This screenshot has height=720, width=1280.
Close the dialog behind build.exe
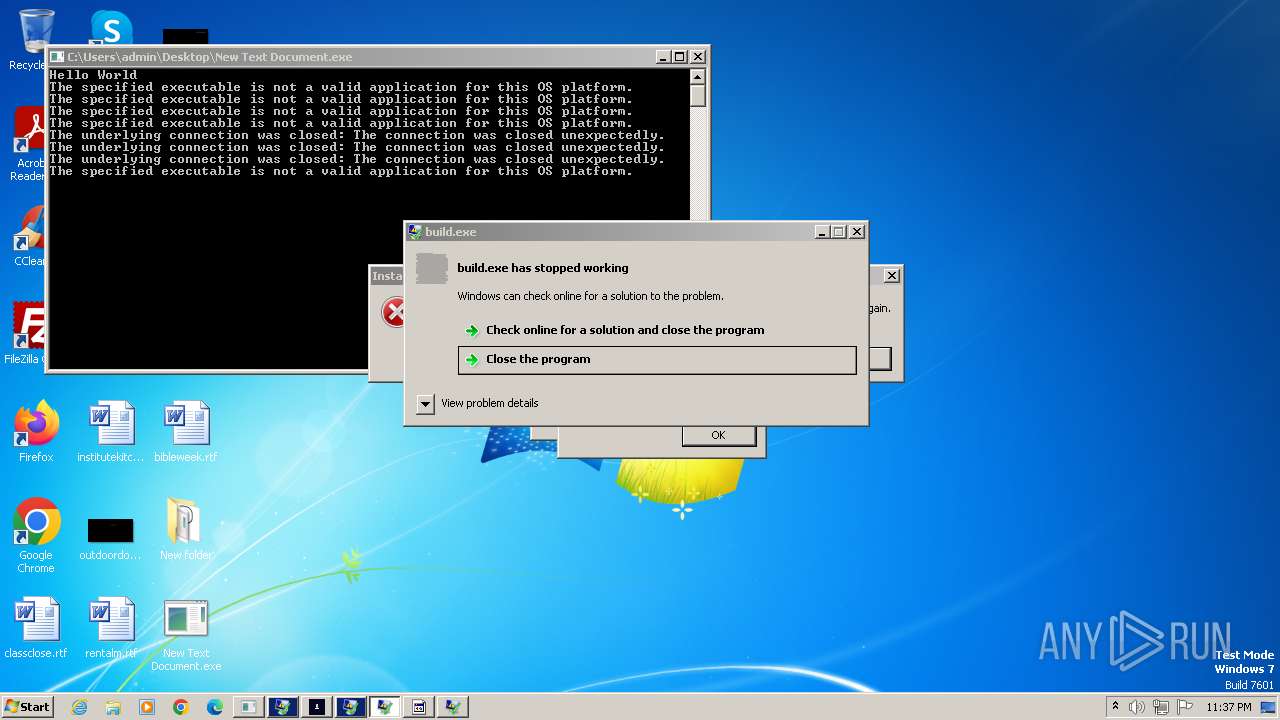[892, 275]
